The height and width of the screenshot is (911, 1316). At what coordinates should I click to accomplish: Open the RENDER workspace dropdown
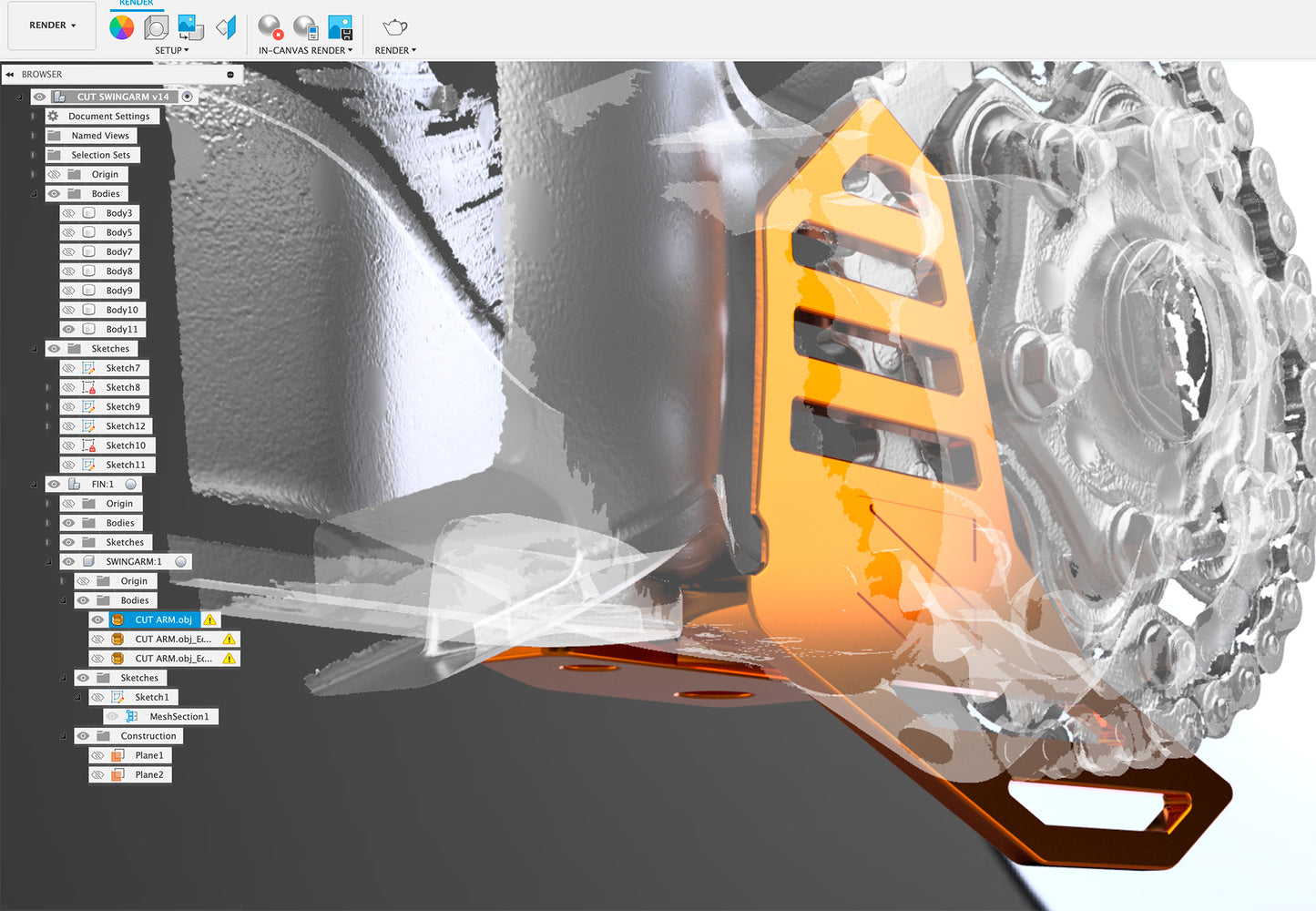52,26
